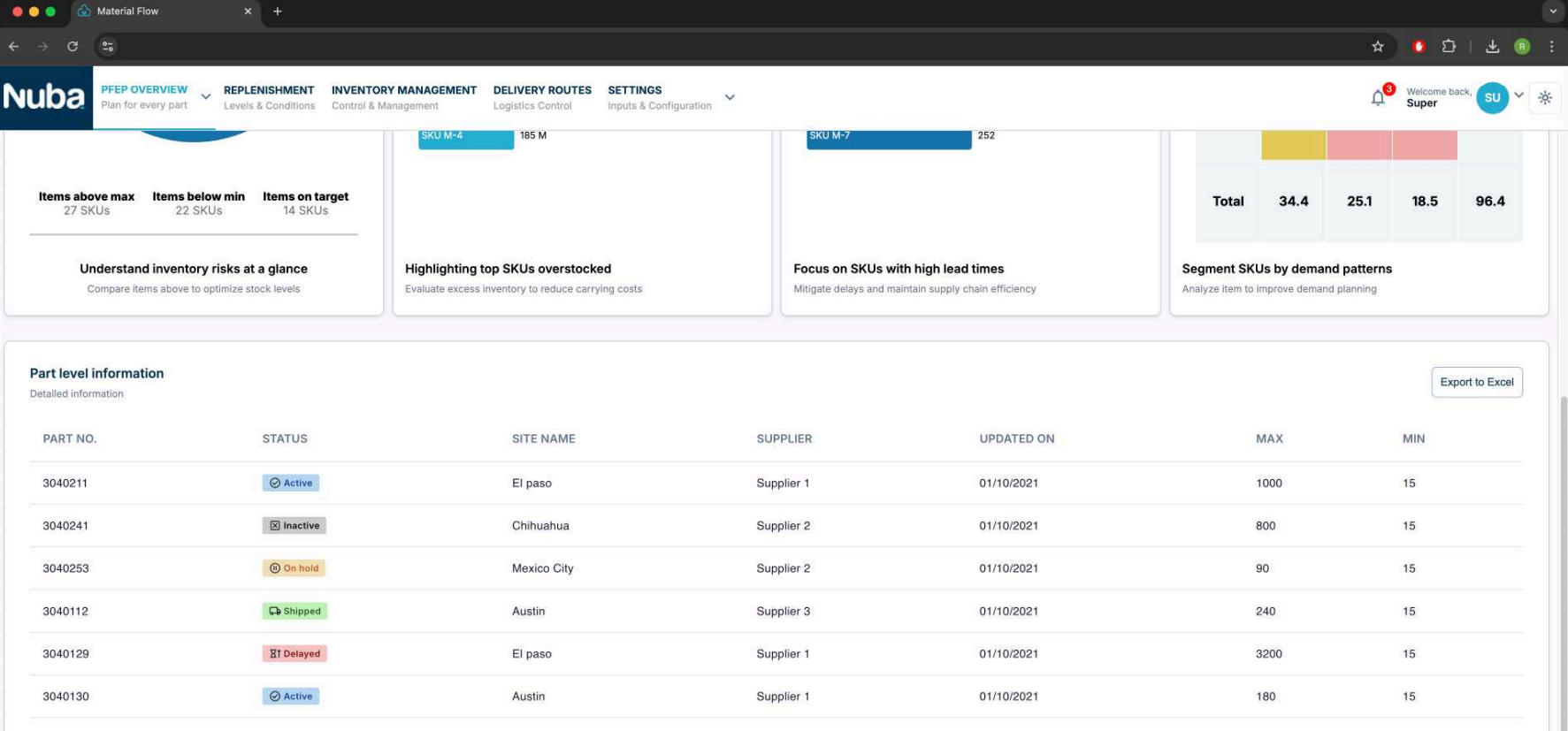This screenshot has height=731, width=1568.
Task: Expand the Settings dropdown chevron
Action: coord(730,97)
